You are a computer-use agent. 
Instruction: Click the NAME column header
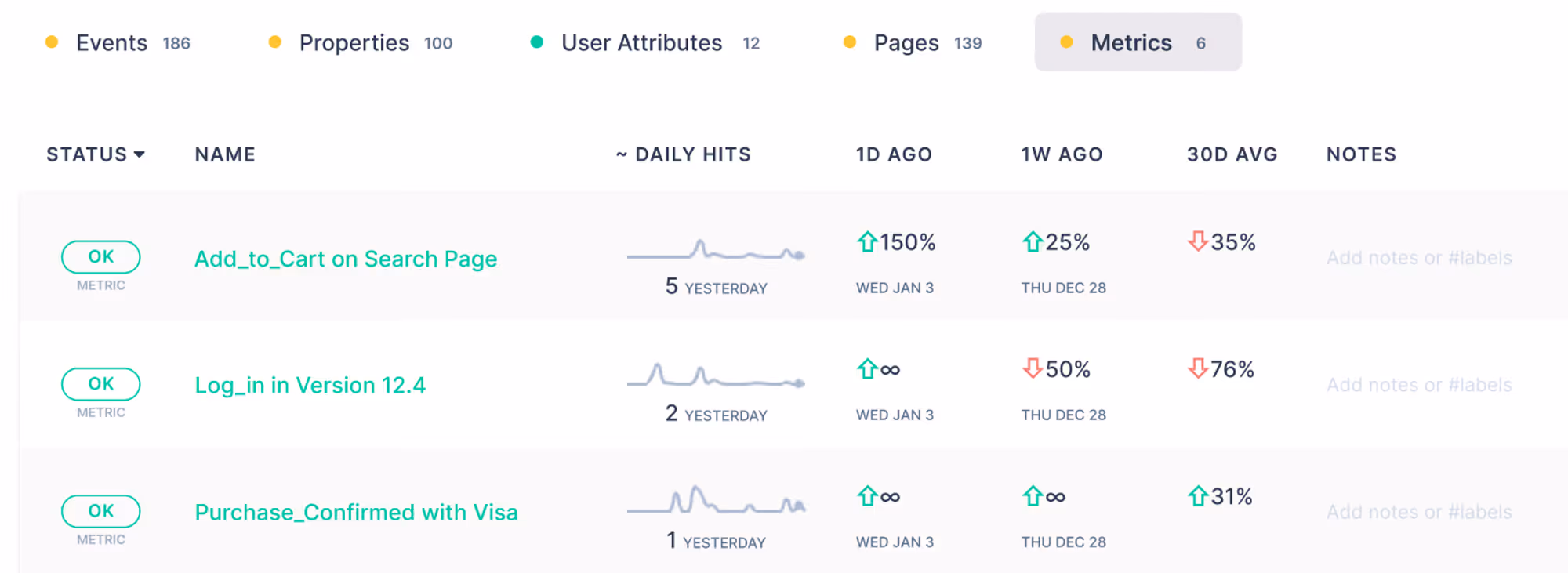(x=225, y=154)
